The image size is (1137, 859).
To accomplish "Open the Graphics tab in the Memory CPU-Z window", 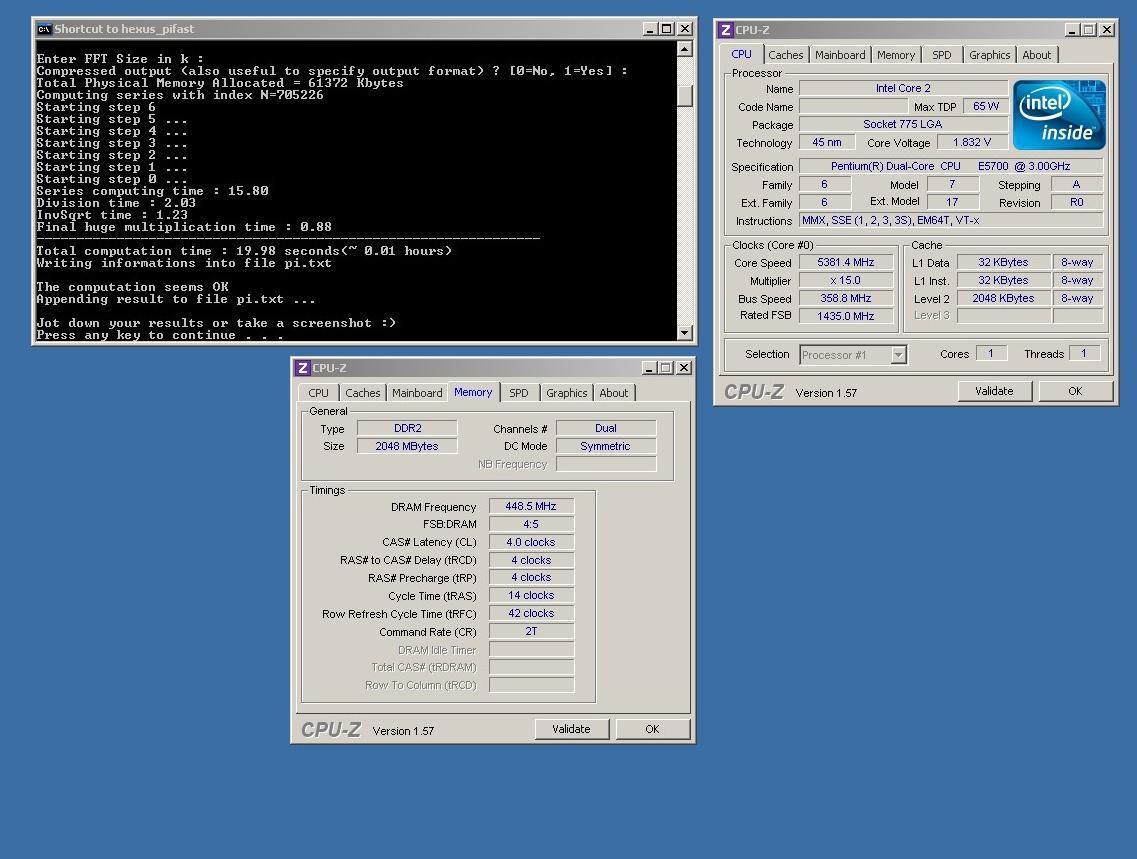I will click(x=566, y=393).
